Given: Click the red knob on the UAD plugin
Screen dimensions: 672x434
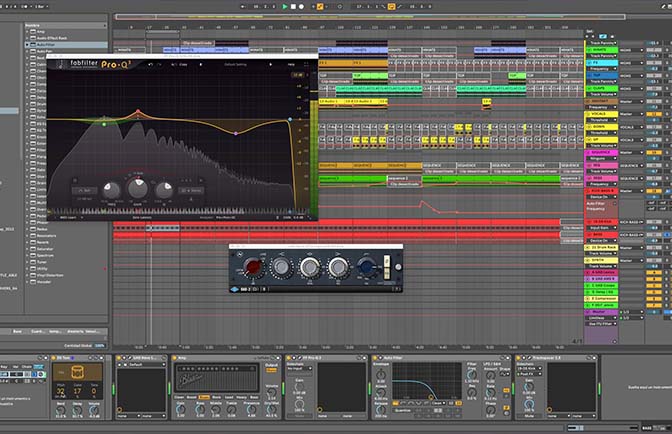Looking at the screenshot, I should coord(253,267).
